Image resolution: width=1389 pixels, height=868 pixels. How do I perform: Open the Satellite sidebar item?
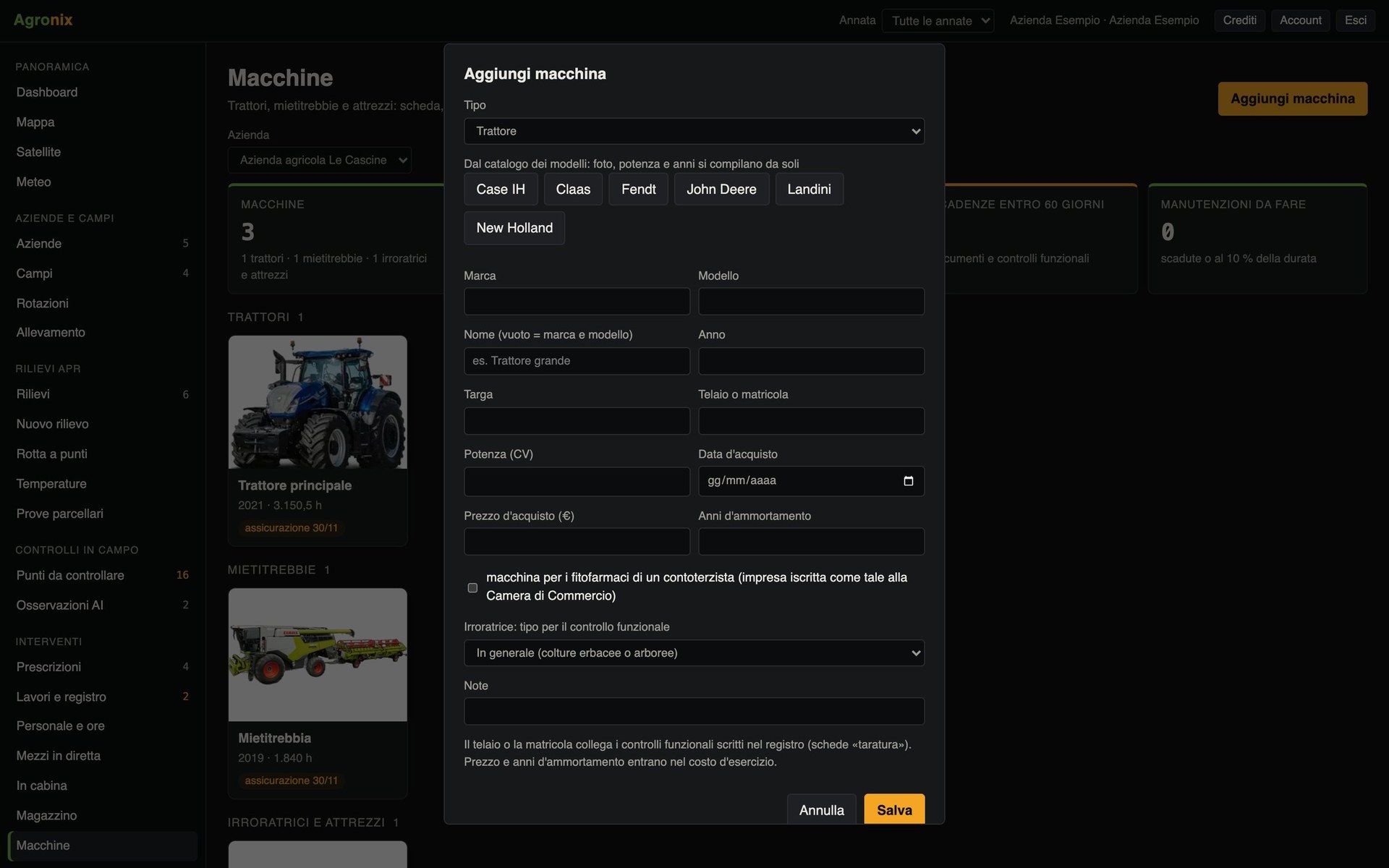coord(102,152)
